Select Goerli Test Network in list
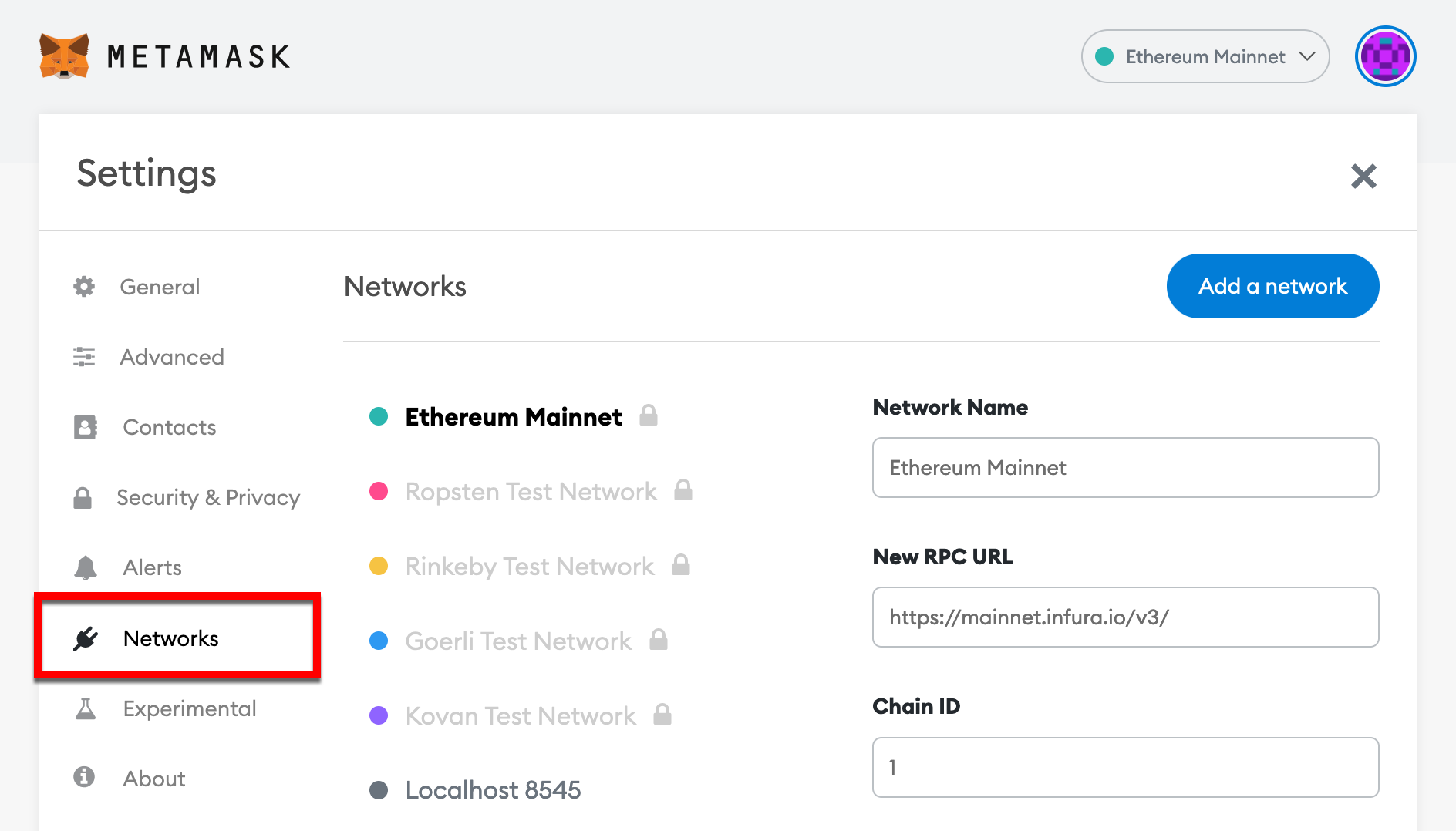This screenshot has height=831, width=1456. [x=518, y=641]
